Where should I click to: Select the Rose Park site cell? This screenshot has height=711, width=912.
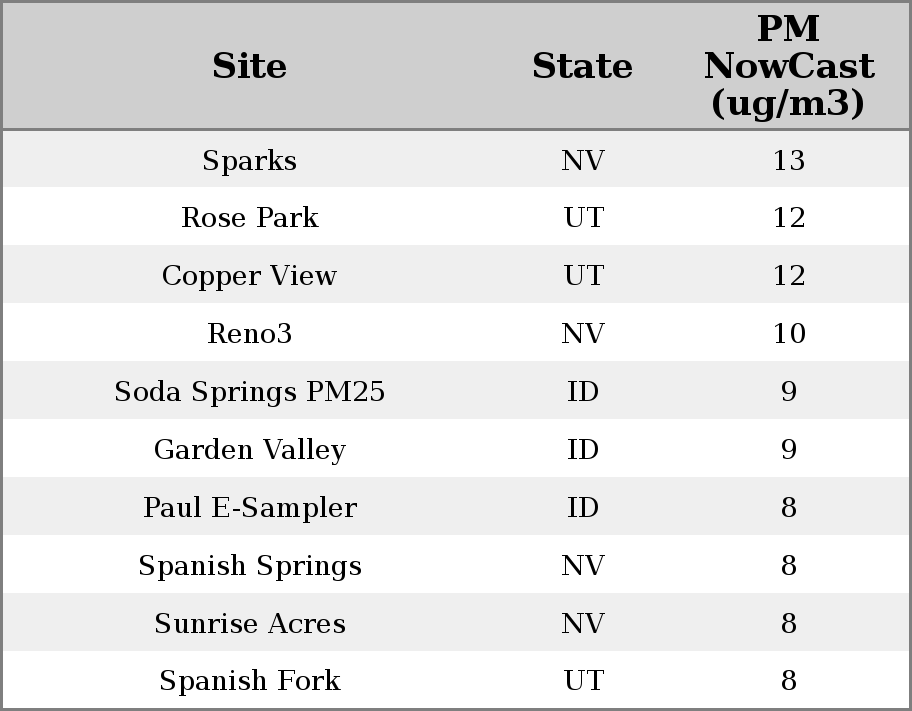tap(249, 218)
